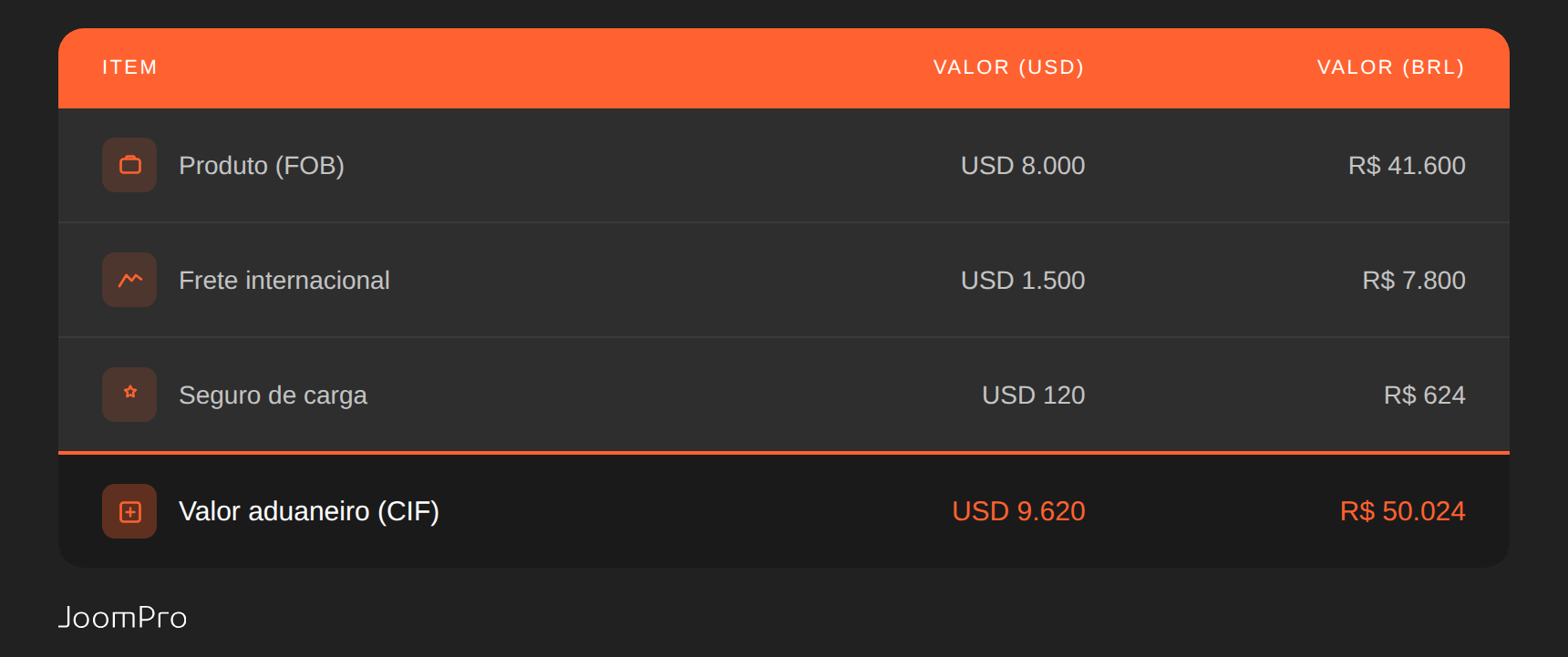Click the Produto (FOB) box icon
This screenshot has width=1568, height=657.
click(129, 165)
